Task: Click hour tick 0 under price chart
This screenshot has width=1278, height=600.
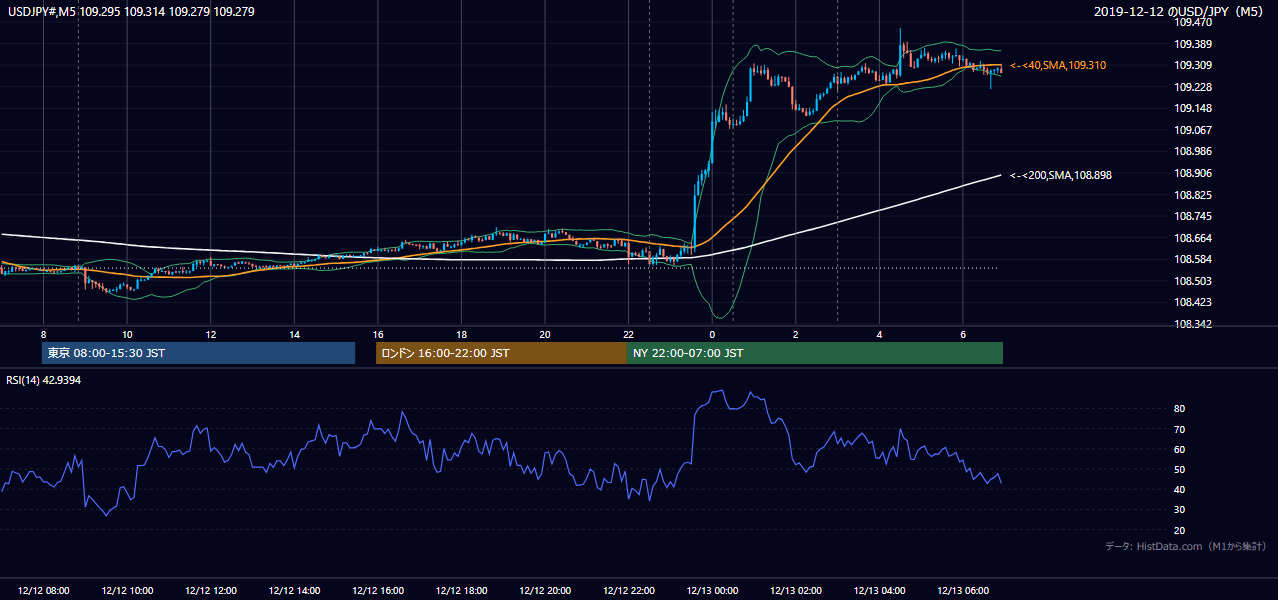Action: [712, 334]
